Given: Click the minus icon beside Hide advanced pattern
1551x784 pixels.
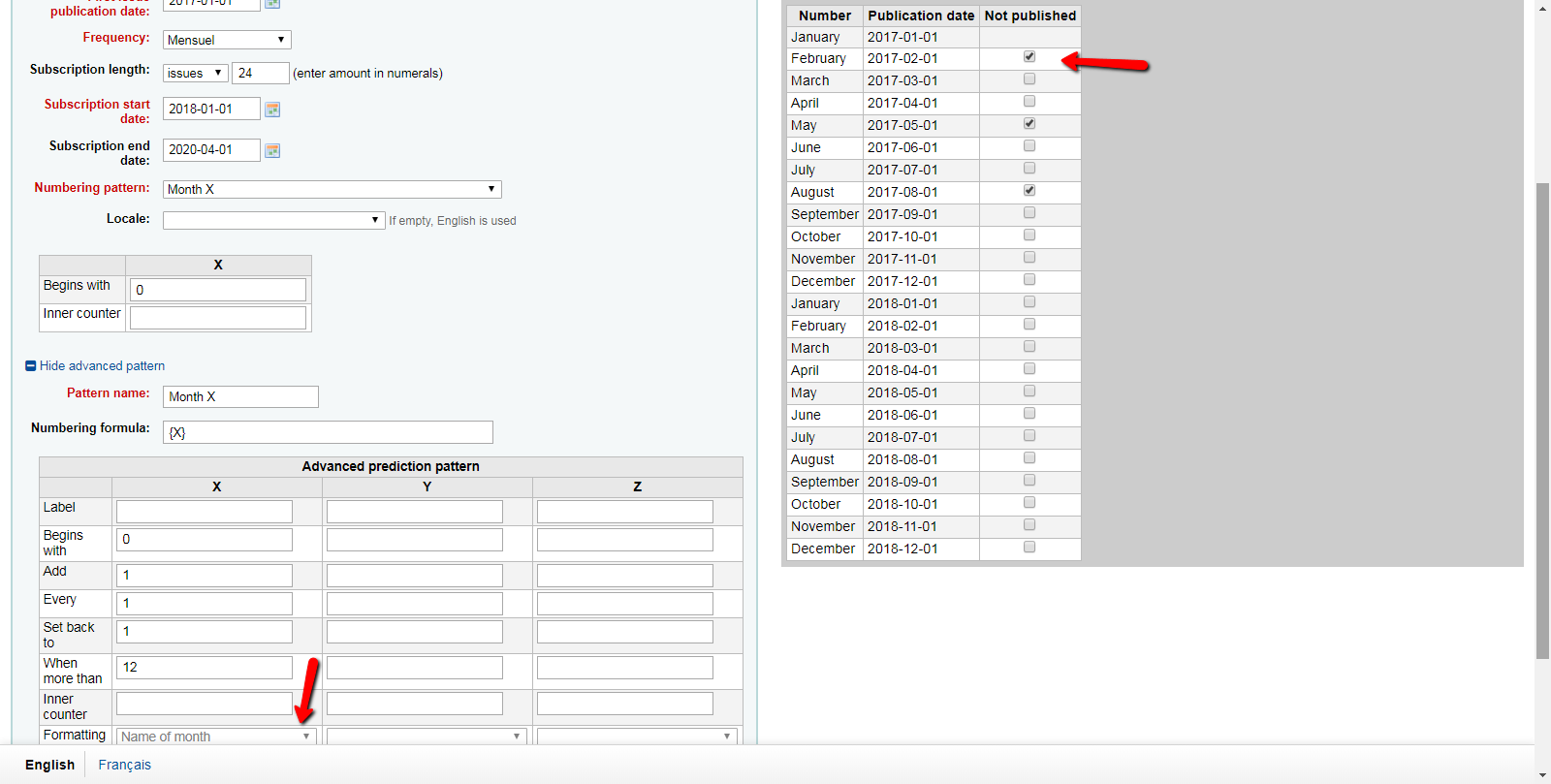Looking at the screenshot, I should pyautogui.click(x=30, y=366).
